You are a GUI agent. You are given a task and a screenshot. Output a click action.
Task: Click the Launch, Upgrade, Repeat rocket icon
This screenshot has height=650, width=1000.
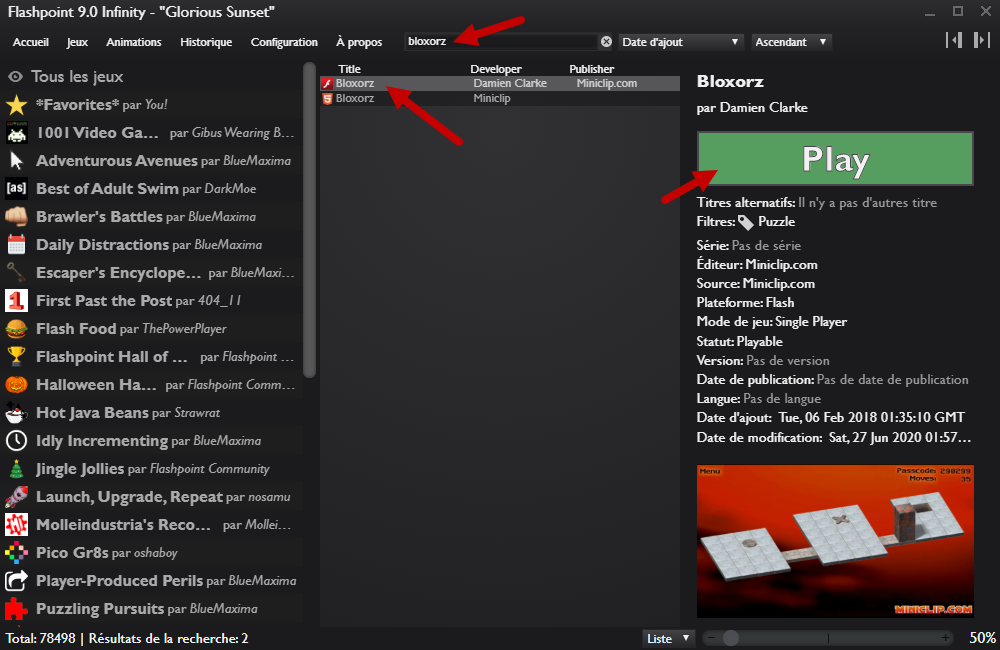[17, 497]
